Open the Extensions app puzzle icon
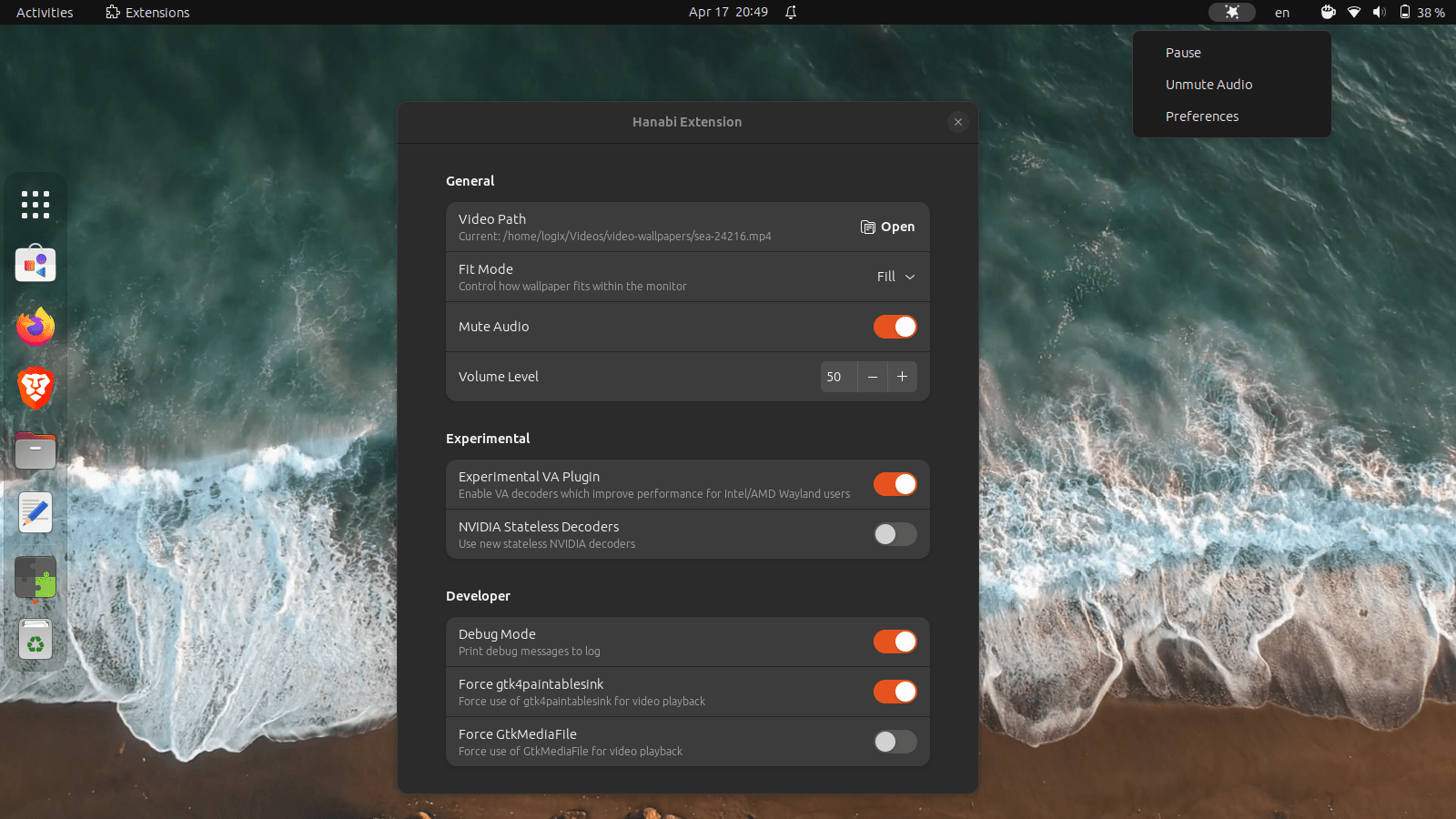1456x819 pixels. point(35,578)
